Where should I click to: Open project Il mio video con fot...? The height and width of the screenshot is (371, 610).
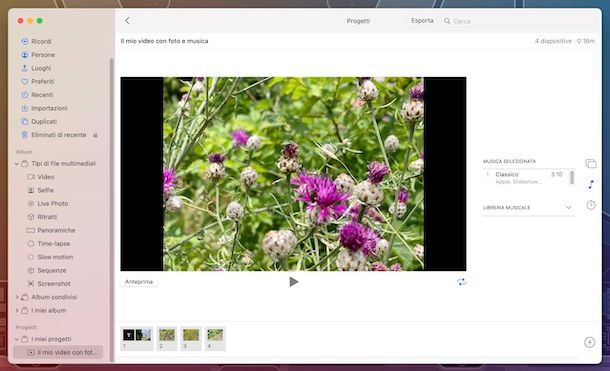58,352
